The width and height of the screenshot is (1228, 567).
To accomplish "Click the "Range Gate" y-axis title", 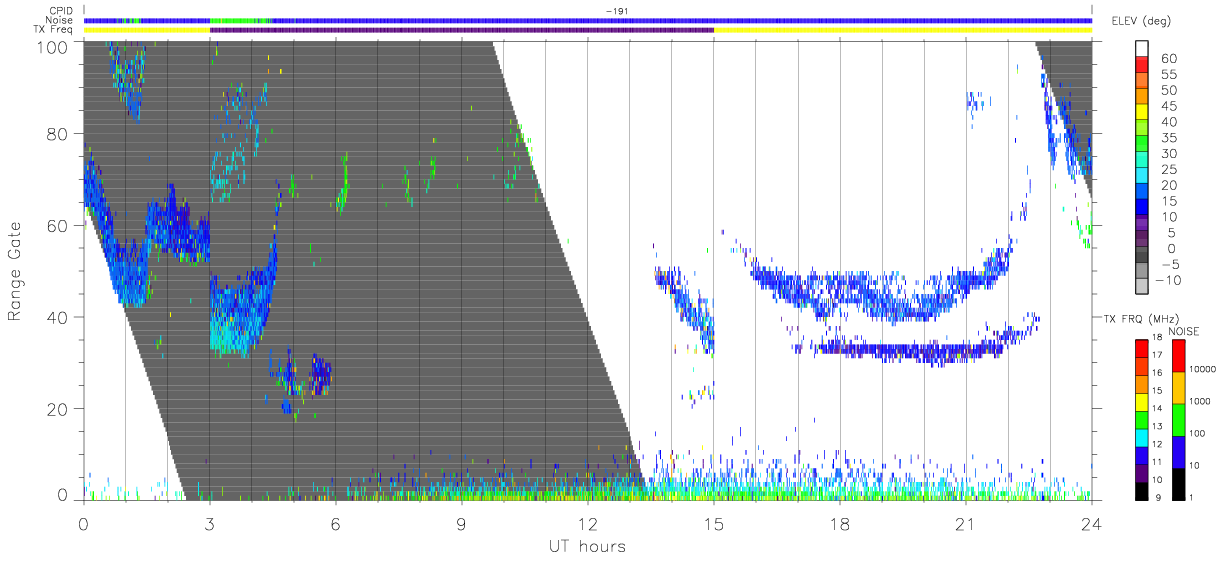I will 15,271.
